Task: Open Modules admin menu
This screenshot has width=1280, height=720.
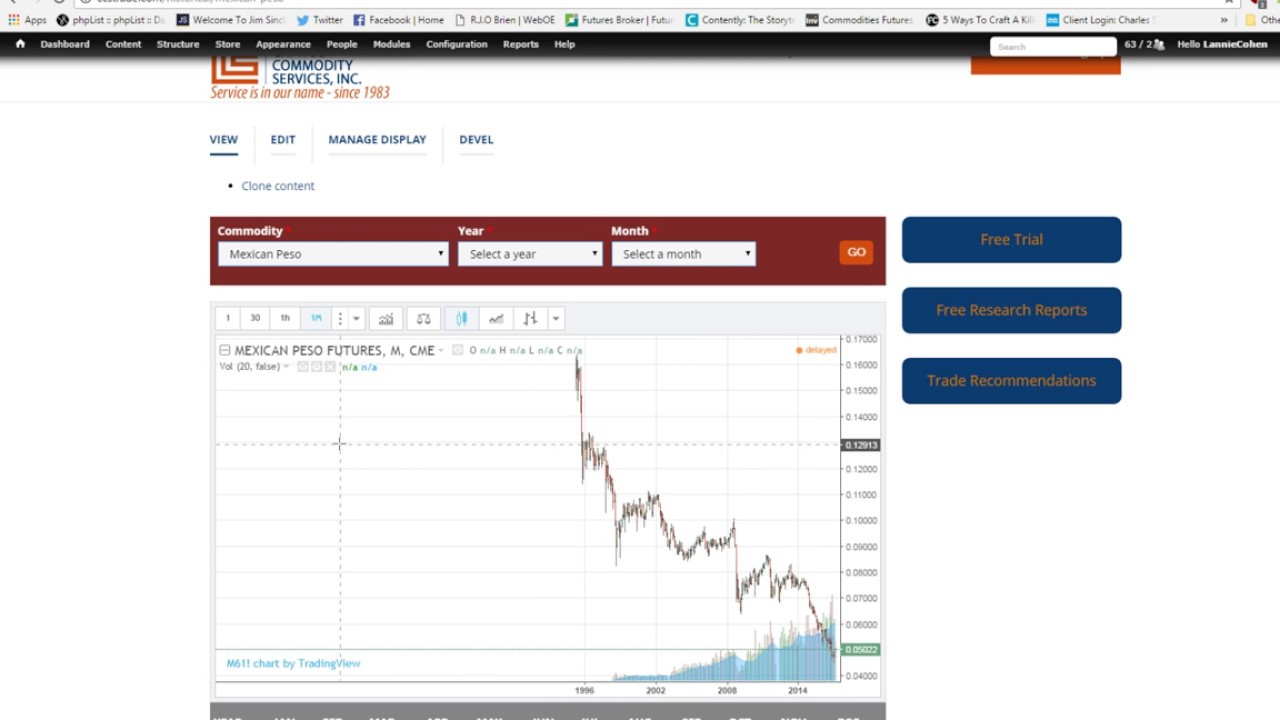Action: (391, 44)
